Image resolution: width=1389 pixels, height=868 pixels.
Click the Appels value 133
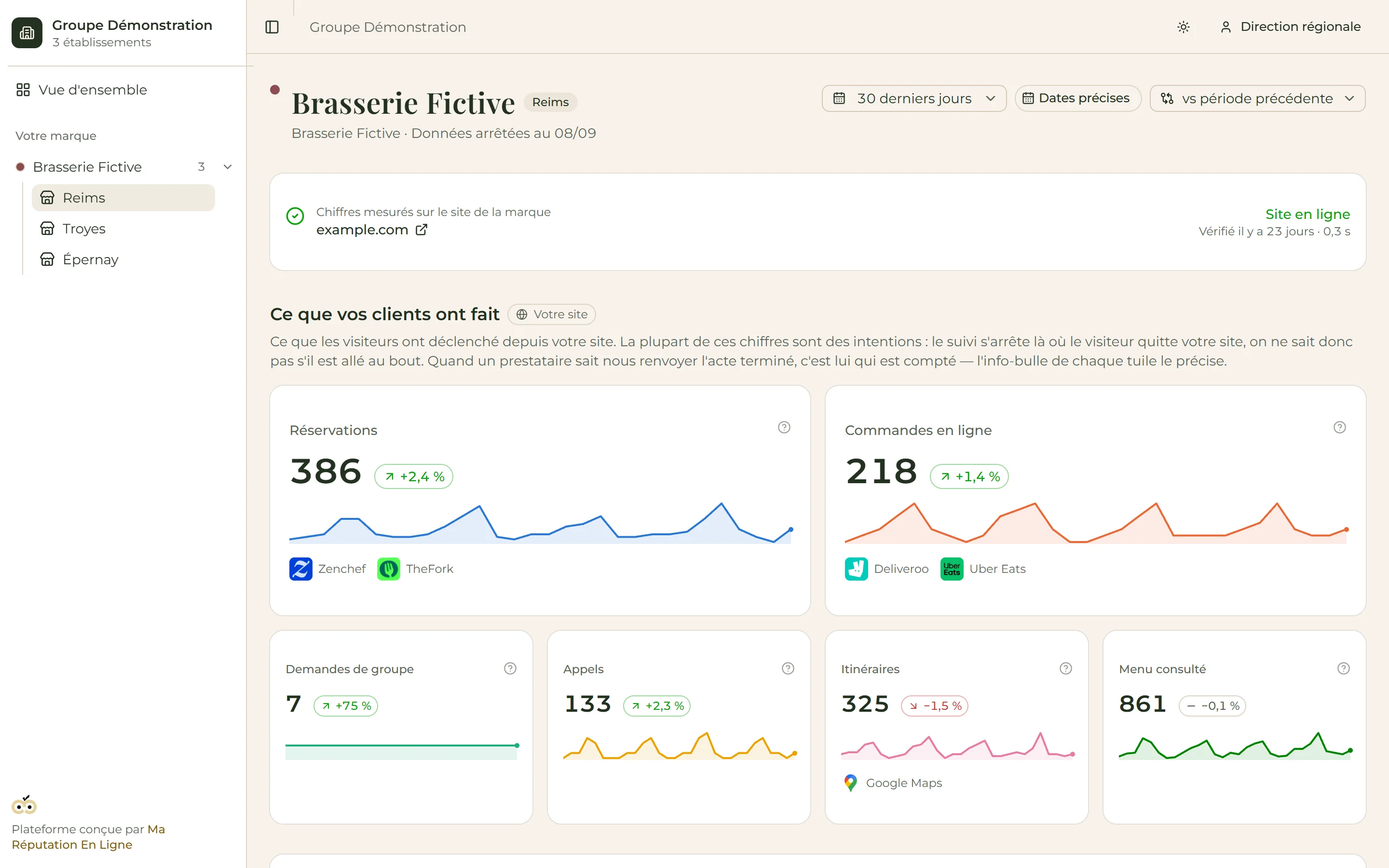pos(588,705)
